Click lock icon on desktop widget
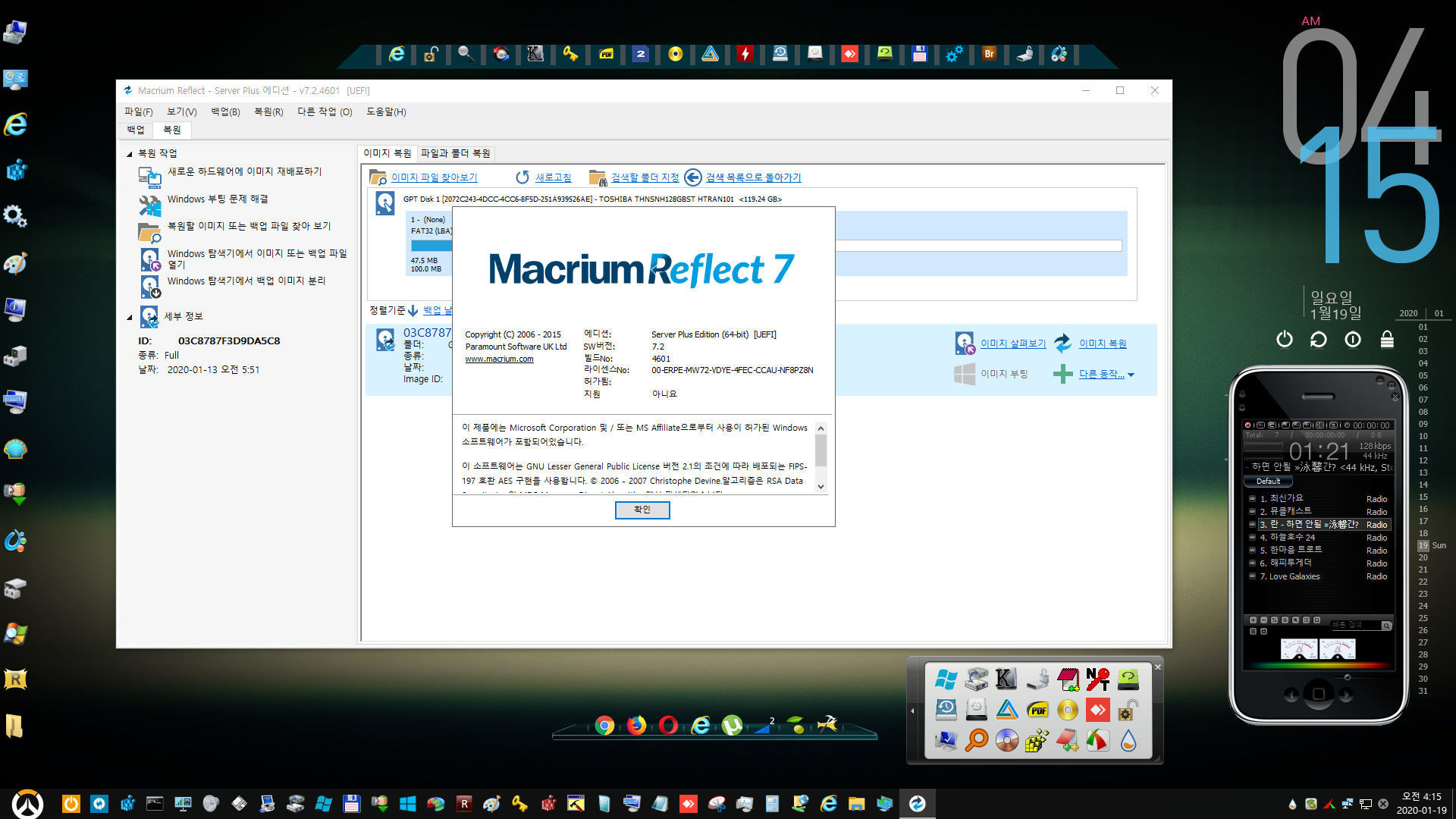1456x819 pixels. tap(1387, 339)
